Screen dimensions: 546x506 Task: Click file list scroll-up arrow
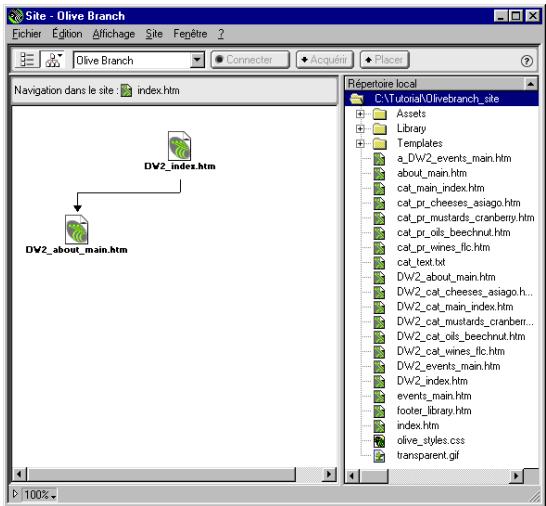tap(531, 84)
